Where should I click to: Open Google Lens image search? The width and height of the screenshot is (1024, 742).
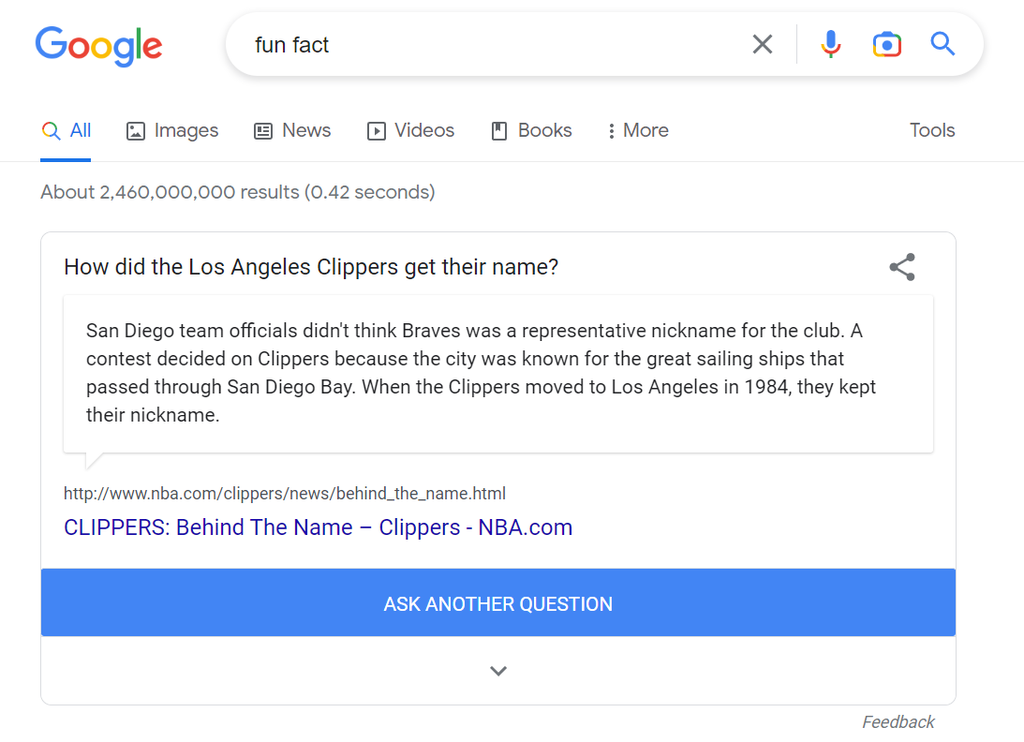(887, 44)
